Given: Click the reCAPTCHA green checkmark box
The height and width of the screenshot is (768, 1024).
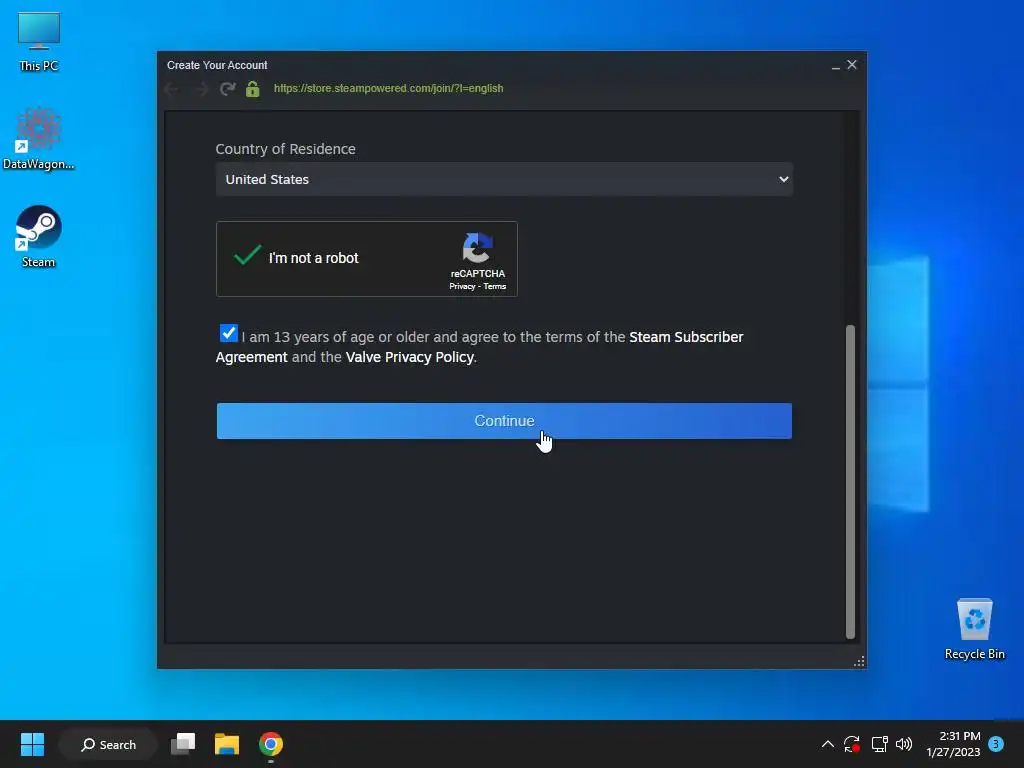Looking at the screenshot, I should pyautogui.click(x=248, y=255).
